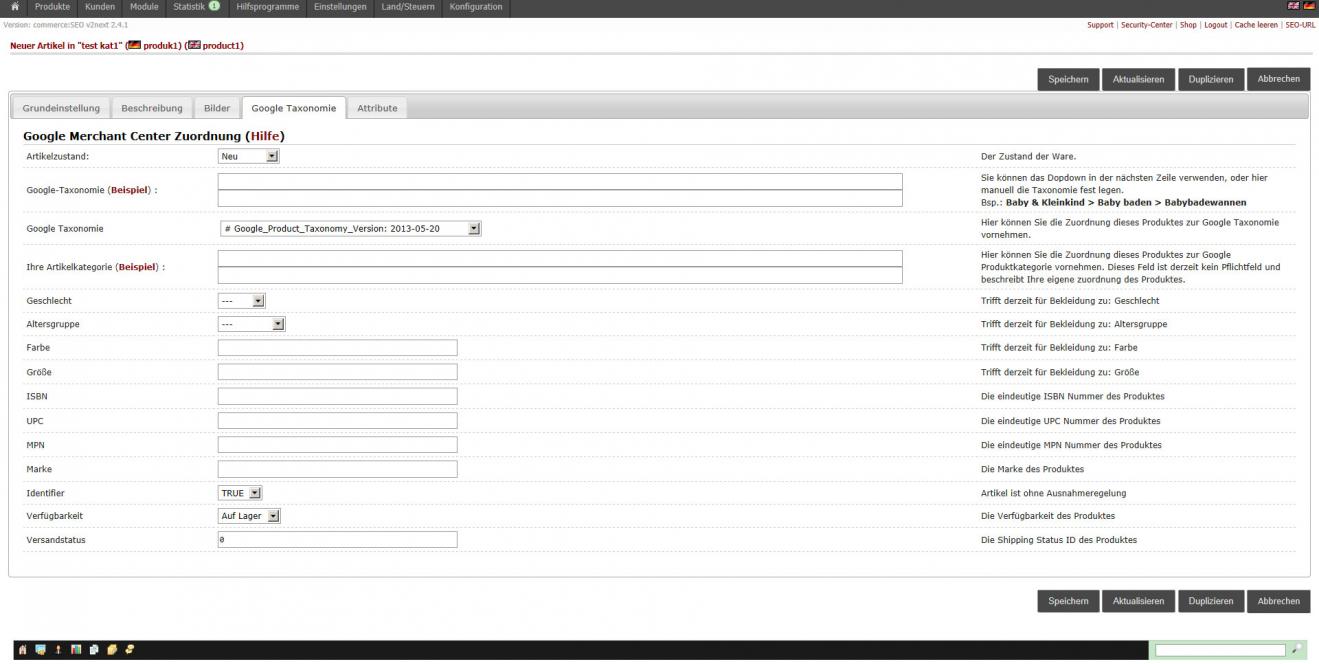Click the house icon in bottom toolbar
This screenshot has height=664, width=1319.
point(21,650)
